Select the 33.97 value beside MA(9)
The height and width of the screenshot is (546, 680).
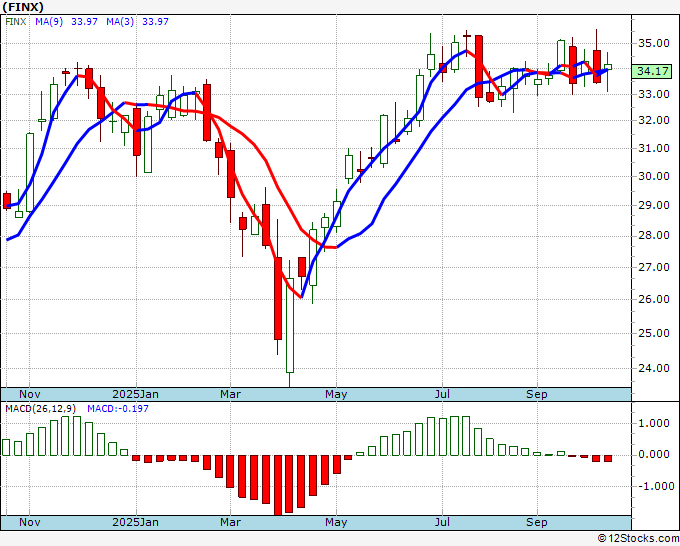[x=85, y=22]
